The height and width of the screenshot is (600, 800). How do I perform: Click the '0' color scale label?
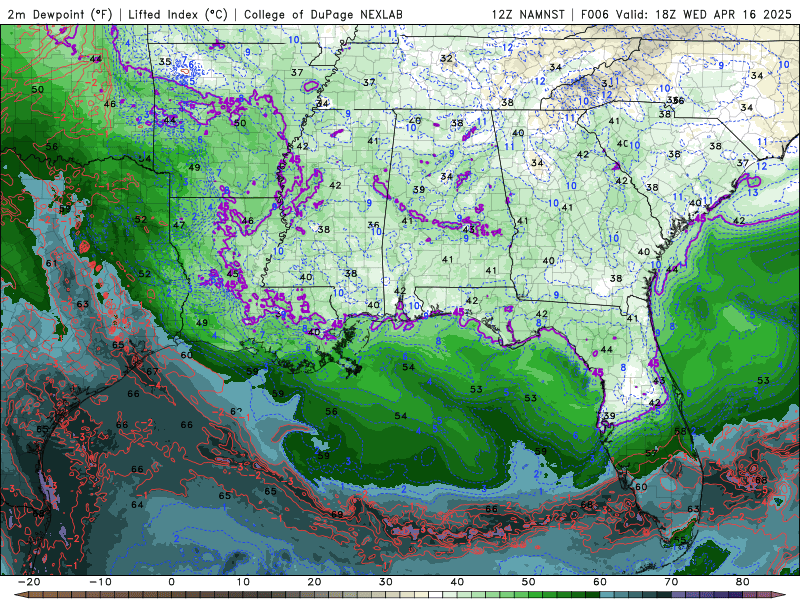click(171, 582)
